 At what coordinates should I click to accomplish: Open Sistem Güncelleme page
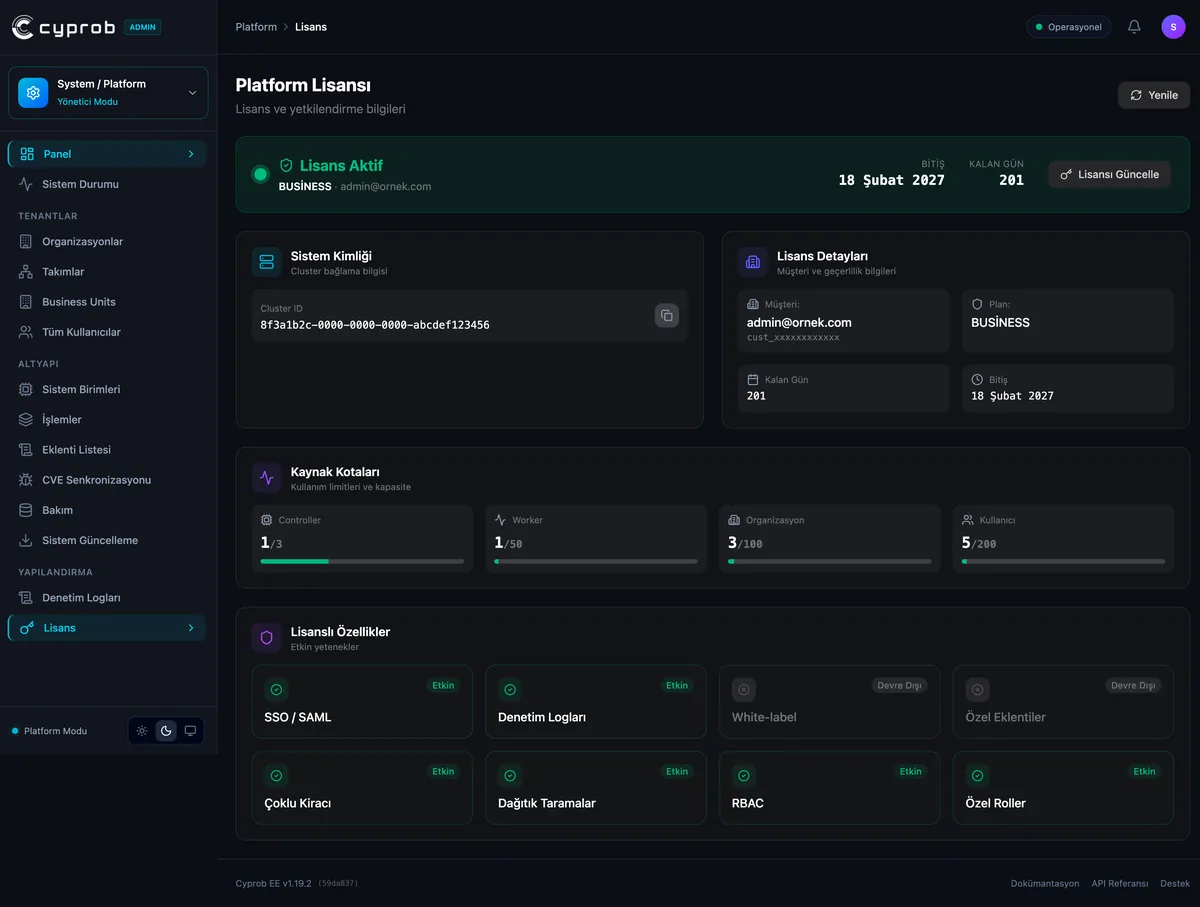pyautogui.click(x=108, y=540)
